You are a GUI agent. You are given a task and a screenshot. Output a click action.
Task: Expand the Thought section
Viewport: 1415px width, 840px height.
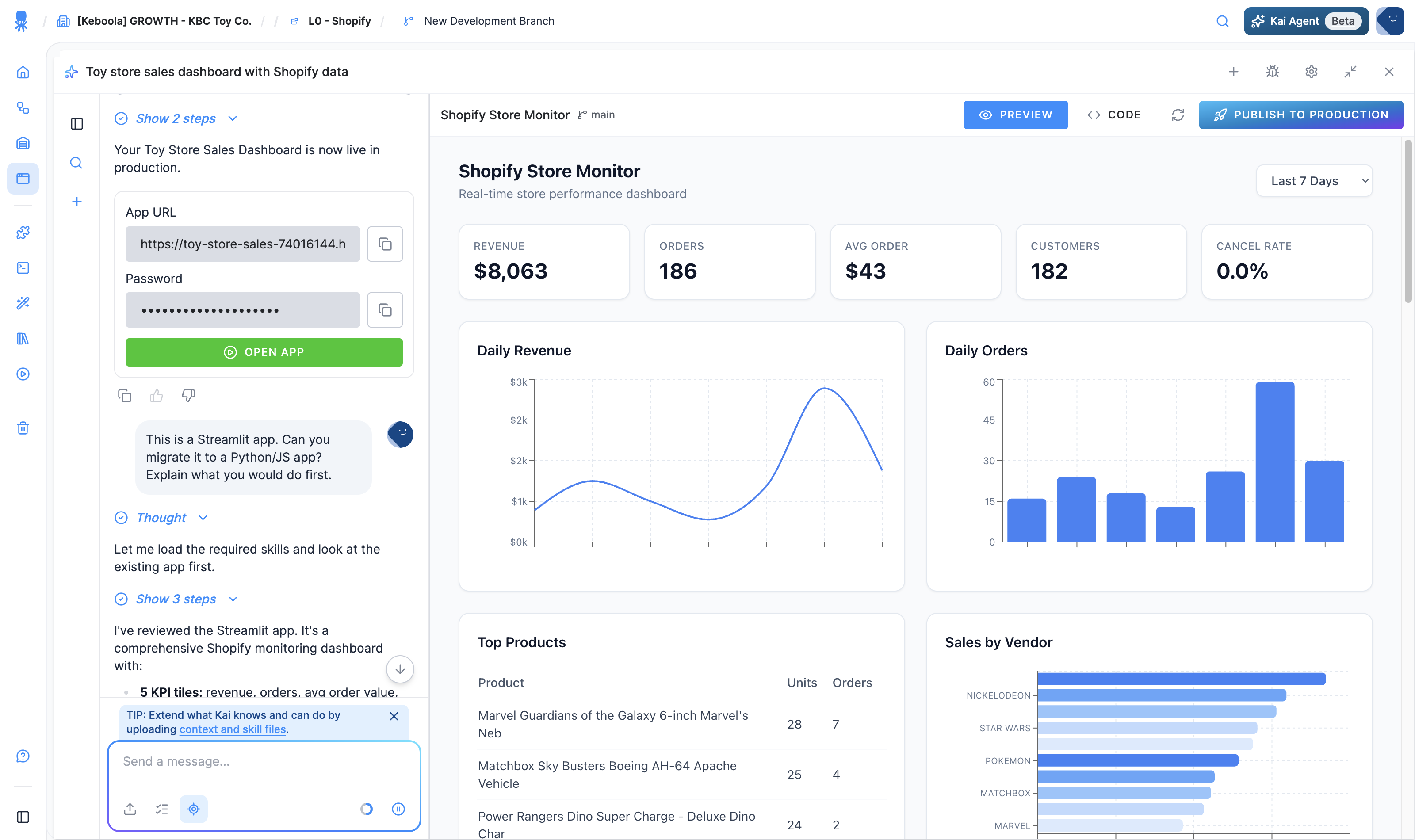(x=161, y=517)
